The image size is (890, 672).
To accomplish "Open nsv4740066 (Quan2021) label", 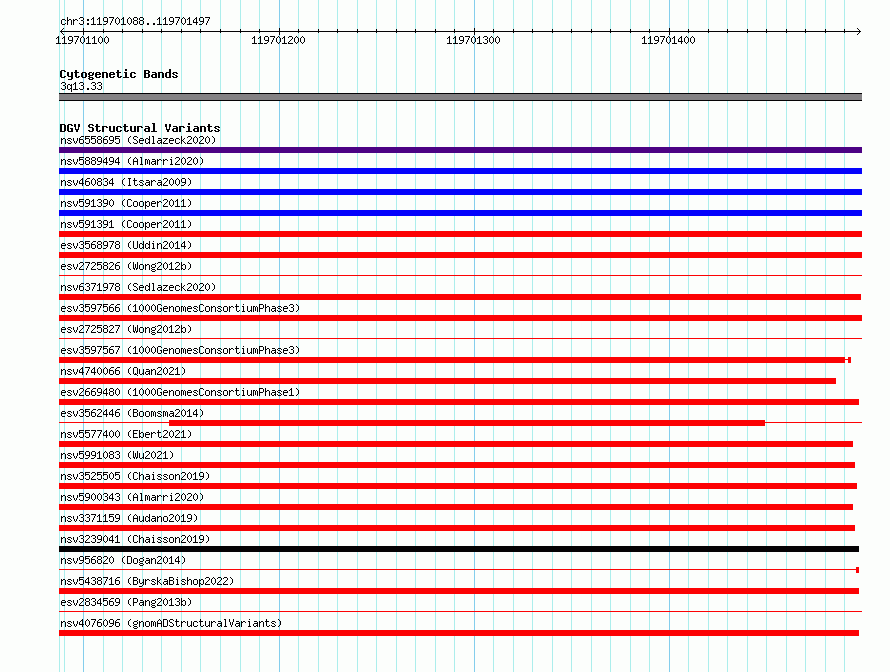I will pyautogui.click(x=123, y=371).
